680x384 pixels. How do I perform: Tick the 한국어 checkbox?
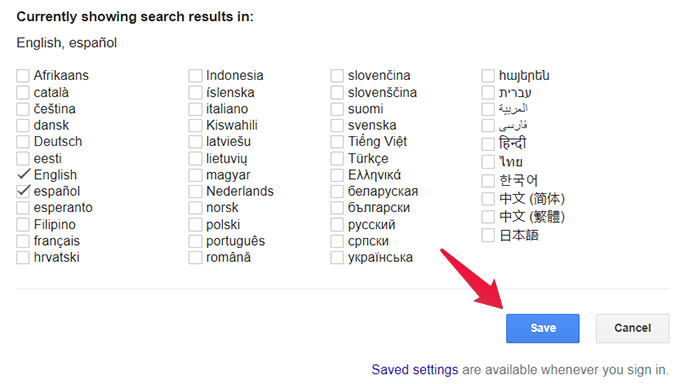pyautogui.click(x=488, y=181)
